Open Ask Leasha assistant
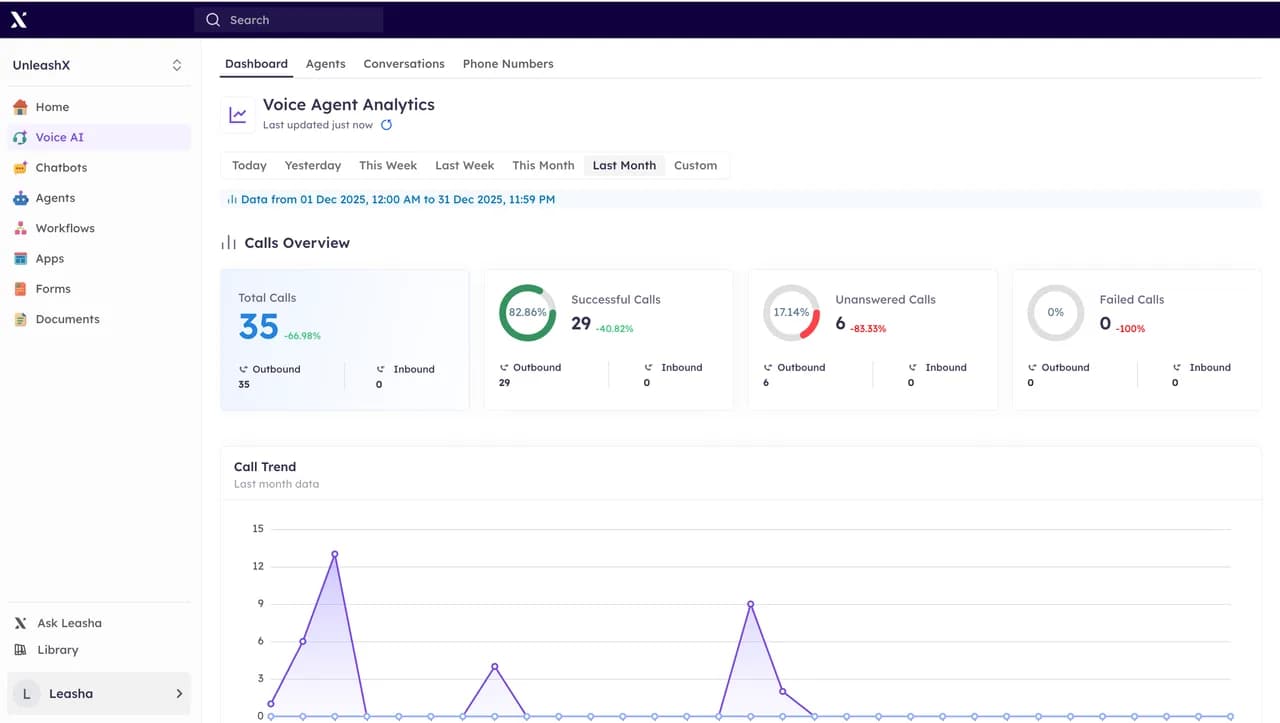Viewport: 1280px width, 723px height. tap(69, 623)
